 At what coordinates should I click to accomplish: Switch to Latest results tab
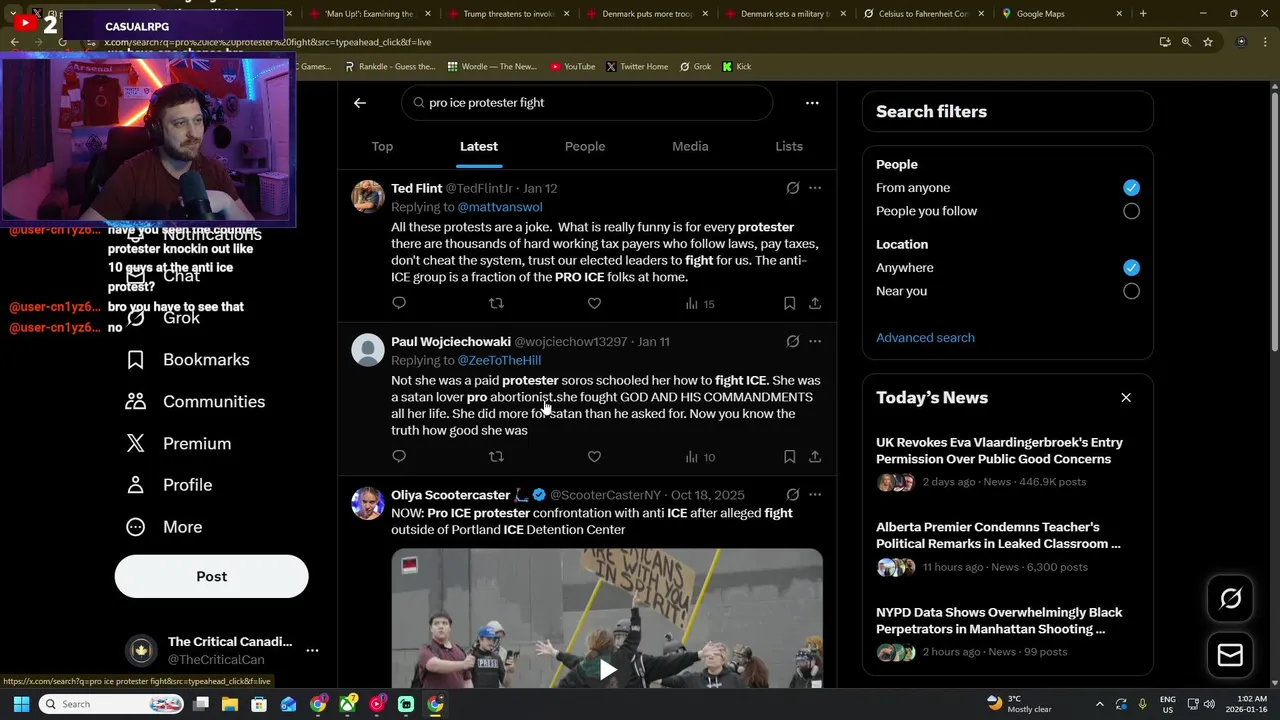tap(479, 146)
